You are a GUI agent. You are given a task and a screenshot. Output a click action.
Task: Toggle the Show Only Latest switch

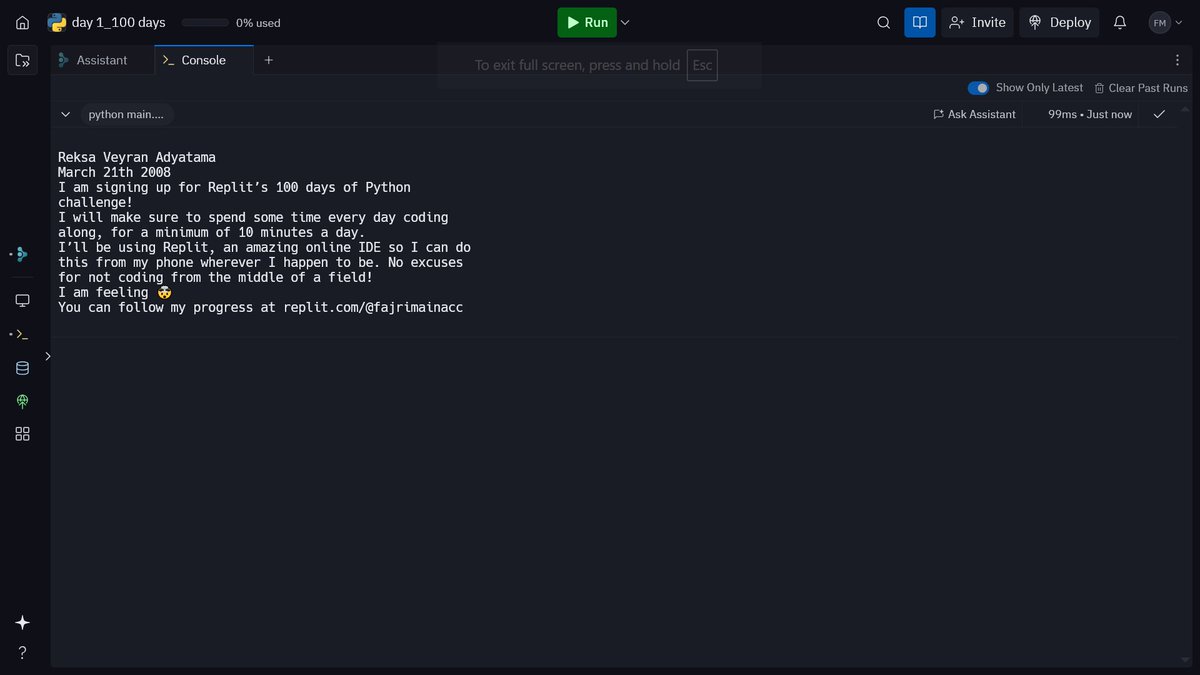tap(978, 88)
